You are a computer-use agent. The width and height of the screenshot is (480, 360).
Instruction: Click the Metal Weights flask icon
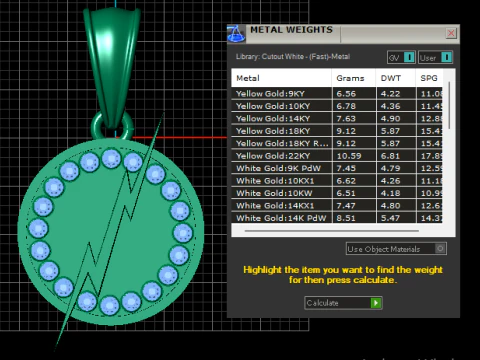(x=236, y=34)
